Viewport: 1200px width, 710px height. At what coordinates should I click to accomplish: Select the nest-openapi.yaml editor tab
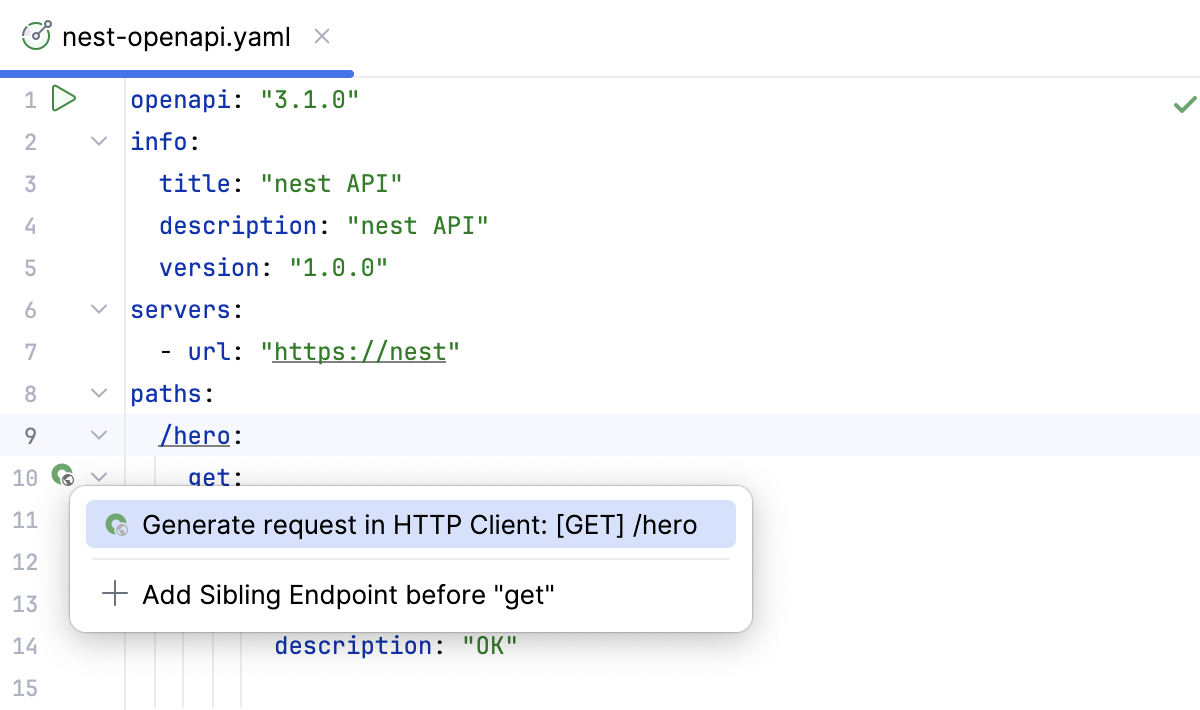tap(176, 36)
